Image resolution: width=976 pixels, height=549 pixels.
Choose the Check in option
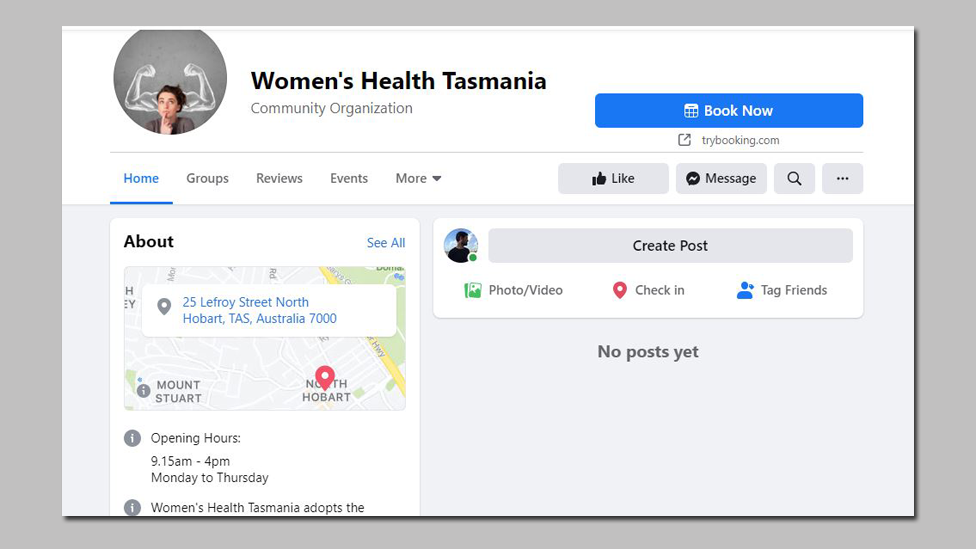(x=648, y=290)
